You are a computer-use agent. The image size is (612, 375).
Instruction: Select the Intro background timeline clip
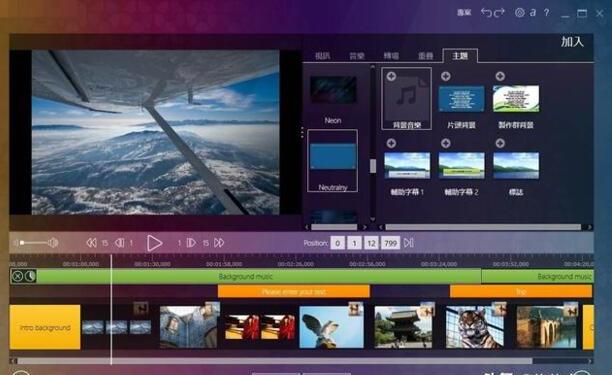pyautogui.click(x=45, y=327)
